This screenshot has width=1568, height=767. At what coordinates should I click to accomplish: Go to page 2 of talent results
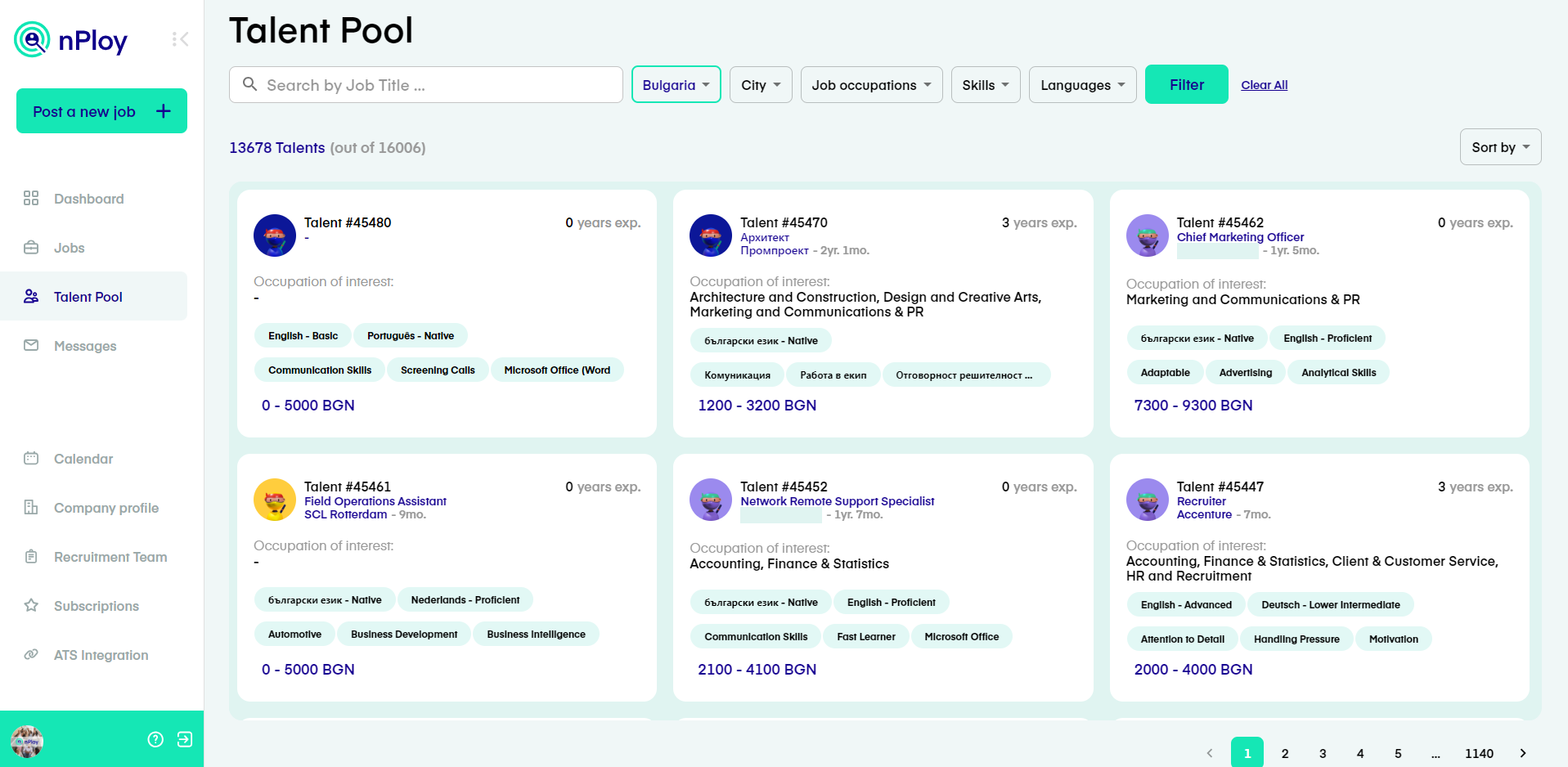point(1284,753)
